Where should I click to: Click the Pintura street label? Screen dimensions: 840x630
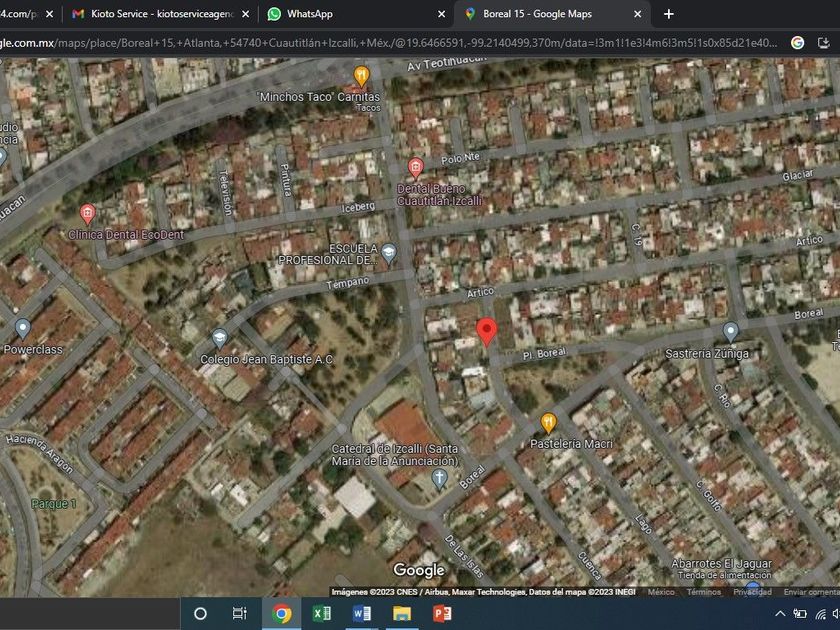(286, 180)
